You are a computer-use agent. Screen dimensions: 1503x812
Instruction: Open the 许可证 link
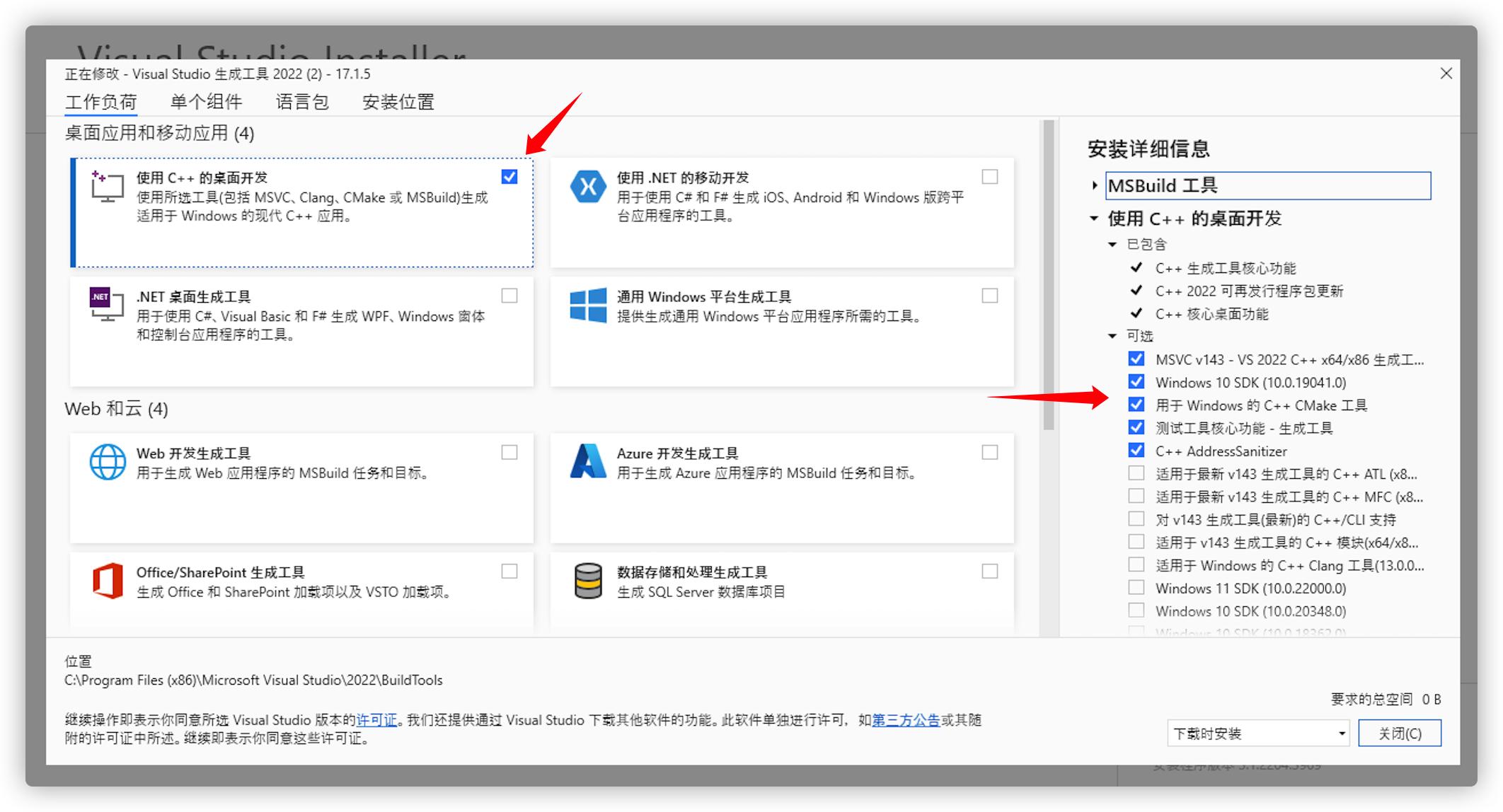(376, 720)
